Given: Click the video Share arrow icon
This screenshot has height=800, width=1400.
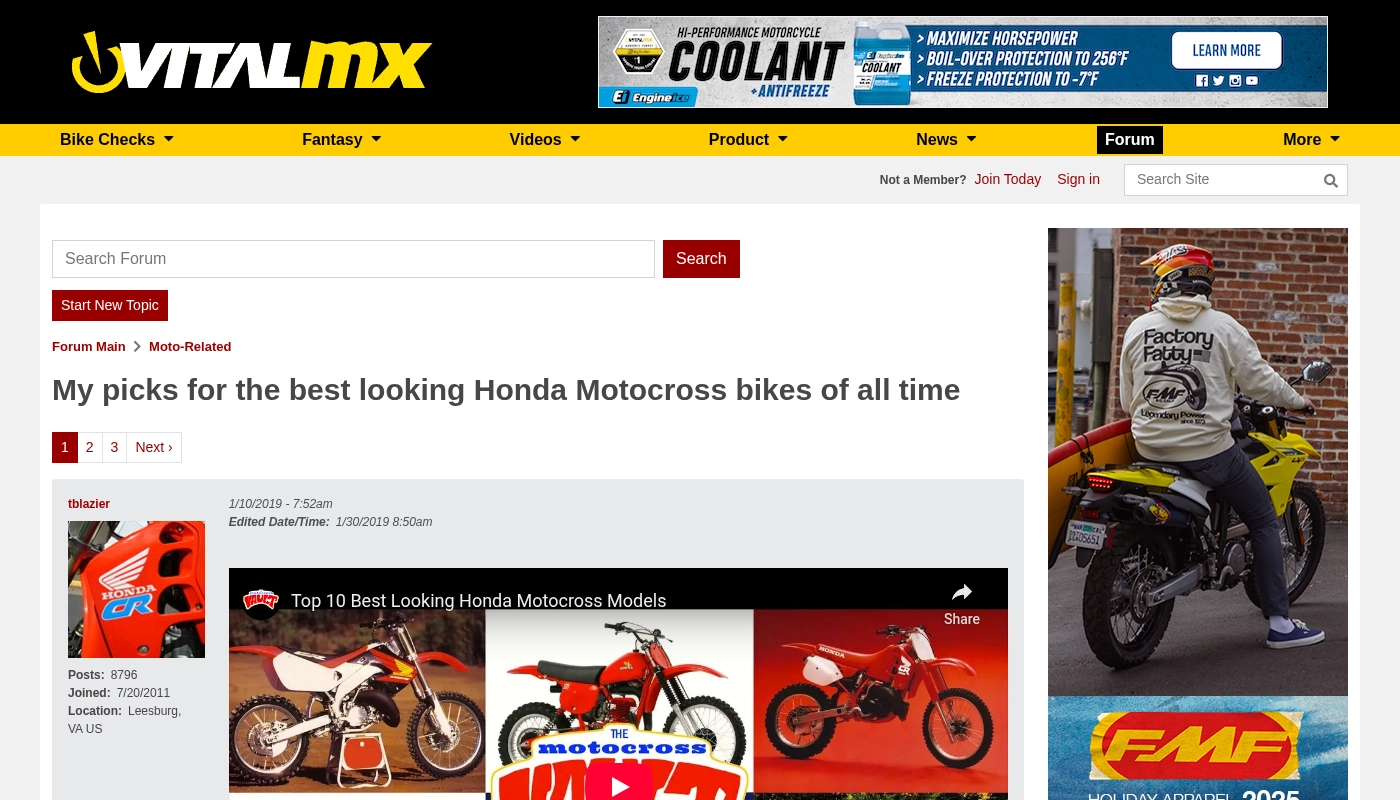Looking at the screenshot, I should coord(961,593).
